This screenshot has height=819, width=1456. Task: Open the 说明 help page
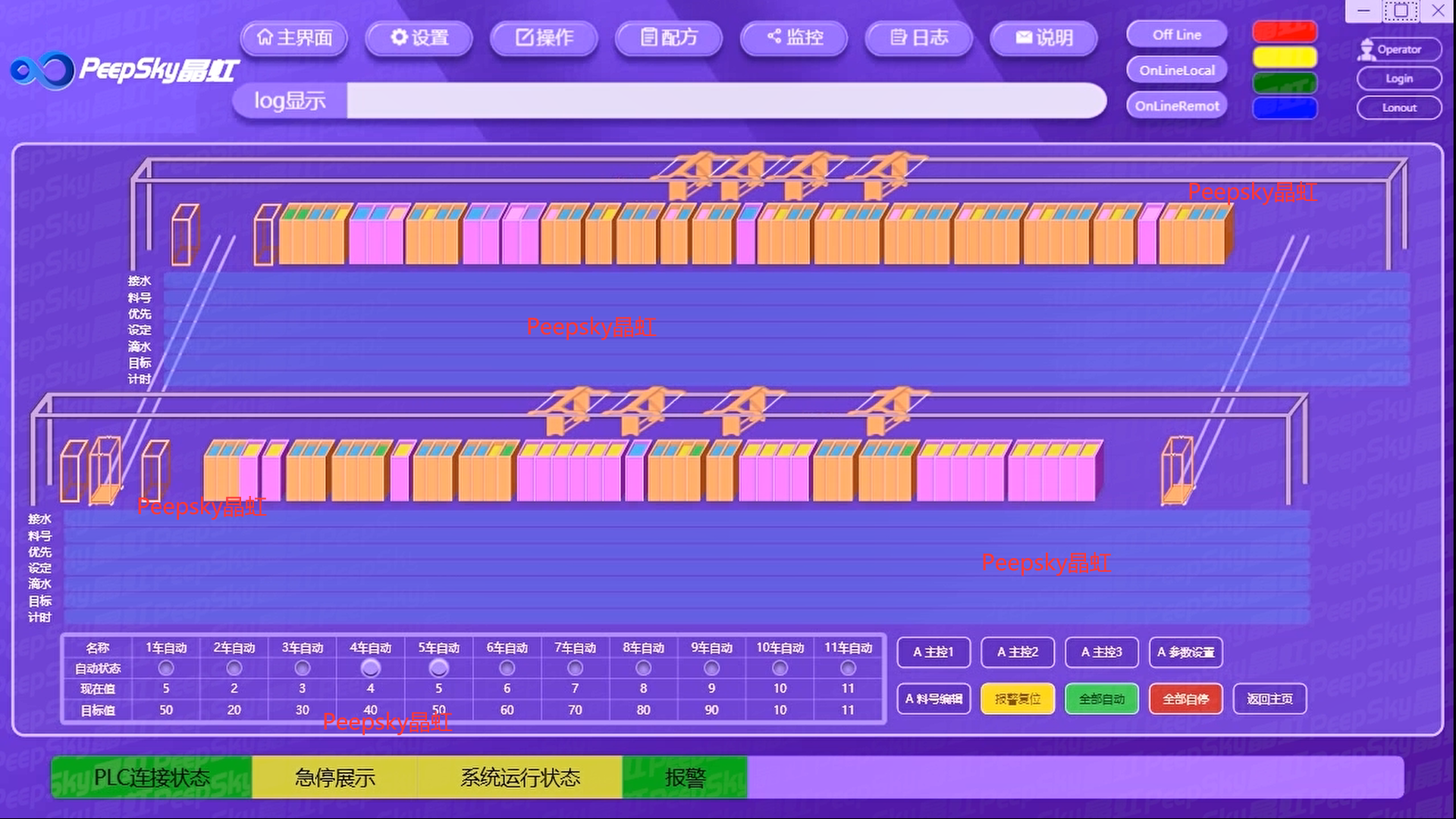(x=1044, y=38)
